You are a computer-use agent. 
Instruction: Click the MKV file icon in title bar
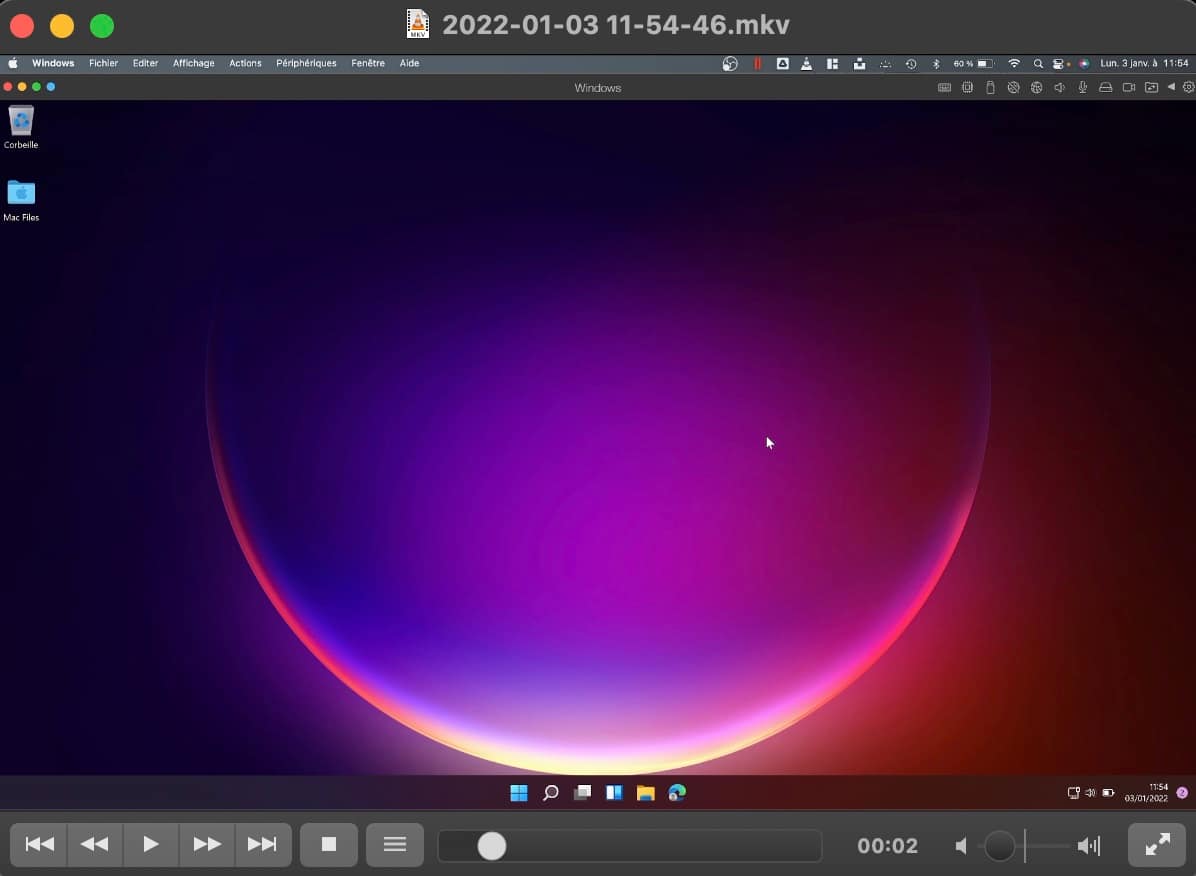[x=418, y=24]
